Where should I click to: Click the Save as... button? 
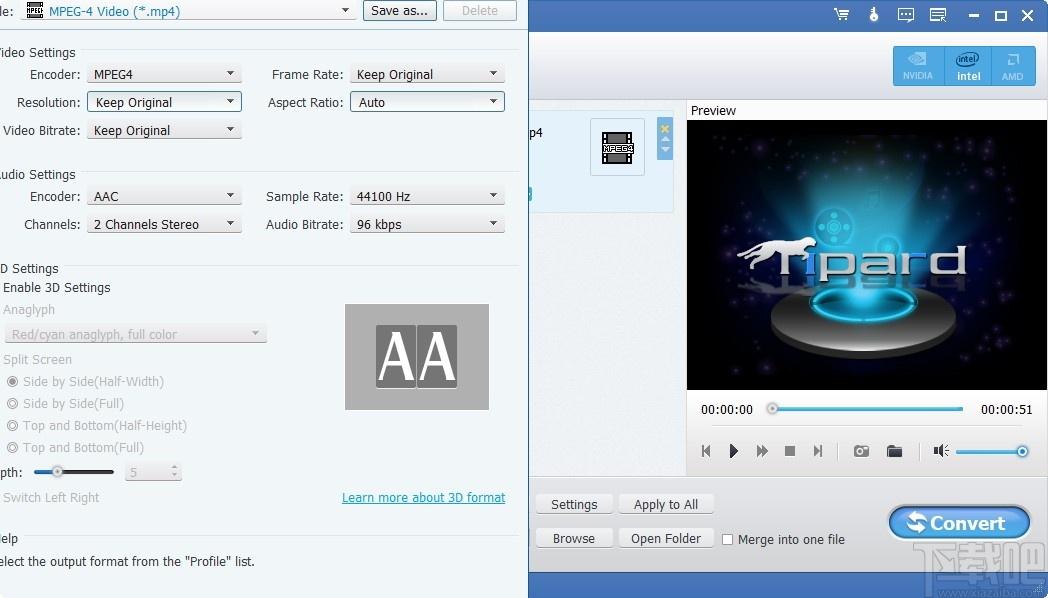click(400, 11)
